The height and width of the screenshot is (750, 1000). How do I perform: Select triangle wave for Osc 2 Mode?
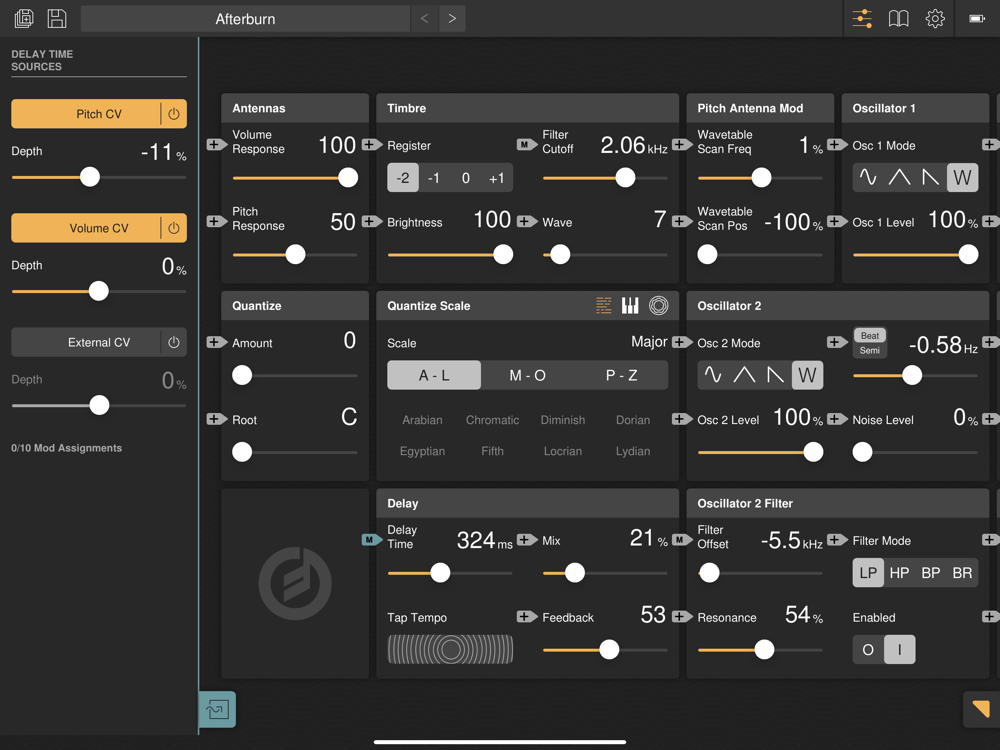744,375
